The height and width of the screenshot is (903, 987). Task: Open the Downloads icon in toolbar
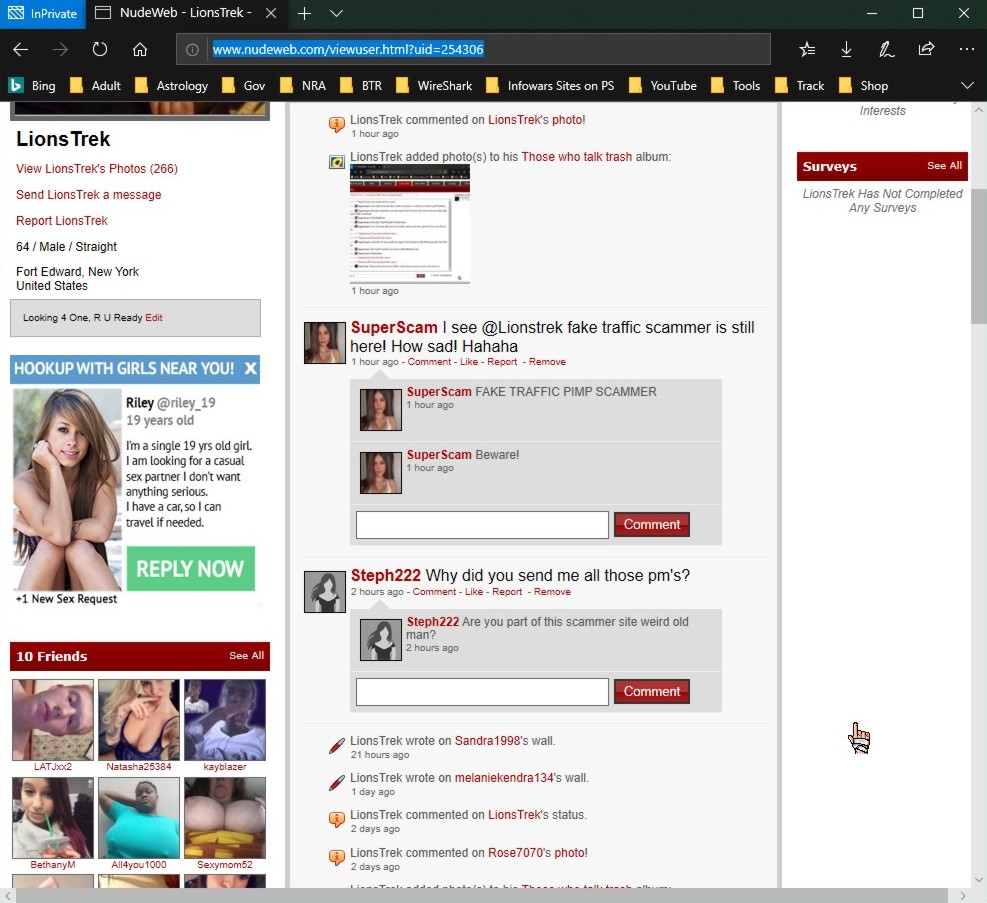coord(847,49)
